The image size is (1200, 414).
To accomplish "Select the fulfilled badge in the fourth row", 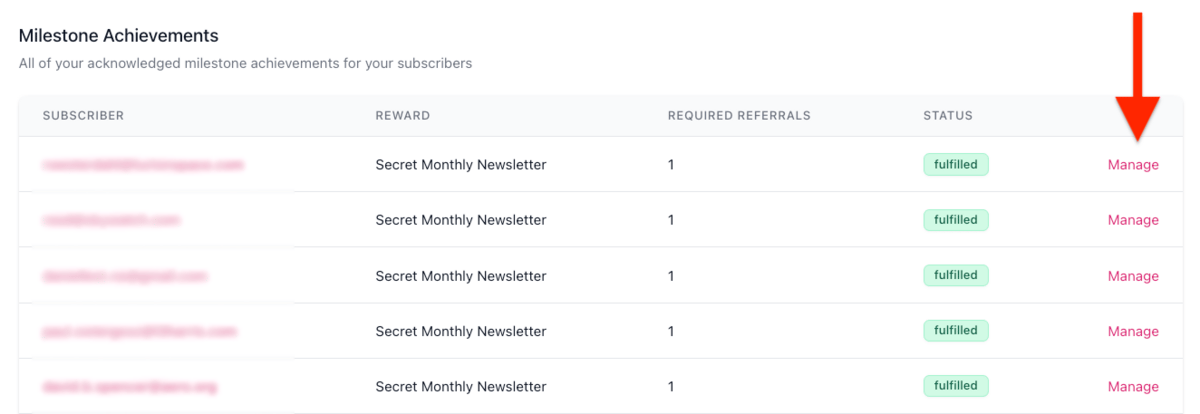I will [x=955, y=330].
